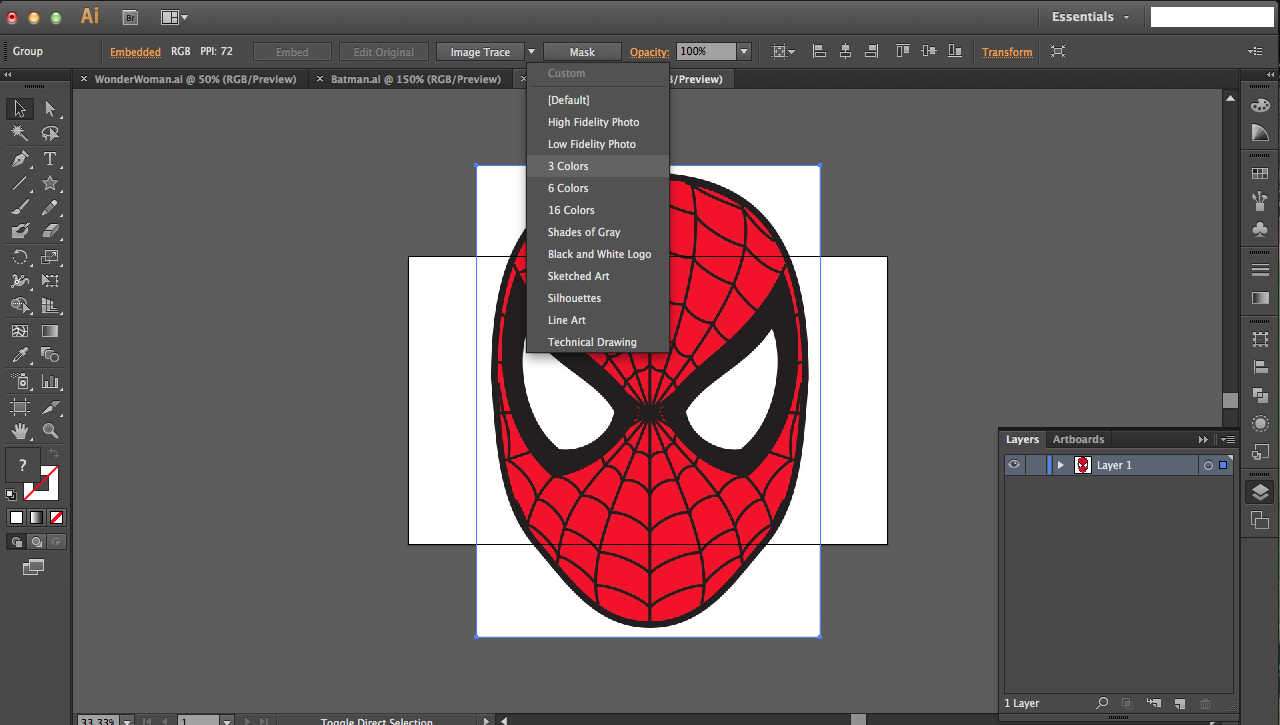Click the Mask button
This screenshot has height=725, width=1280.
pos(582,52)
